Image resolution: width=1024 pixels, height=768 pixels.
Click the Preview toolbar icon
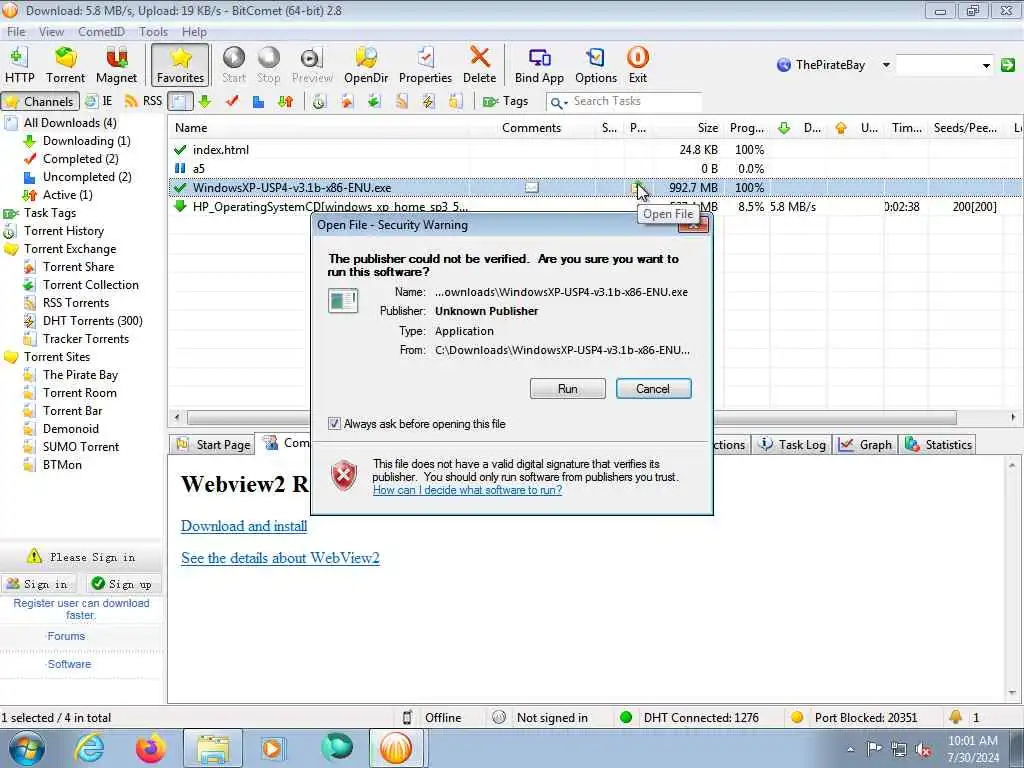point(312,65)
